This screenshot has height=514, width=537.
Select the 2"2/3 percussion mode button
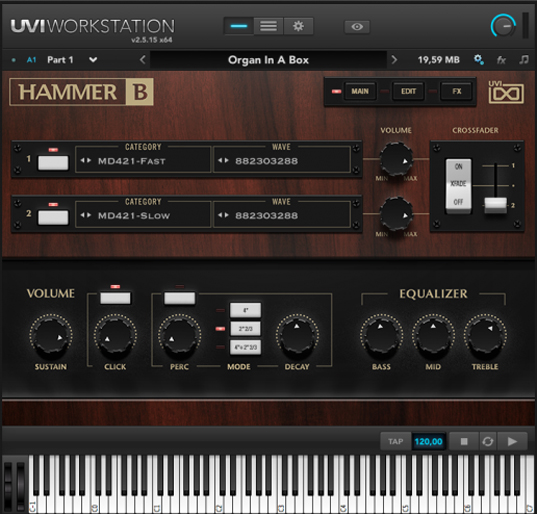click(x=245, y=329)
